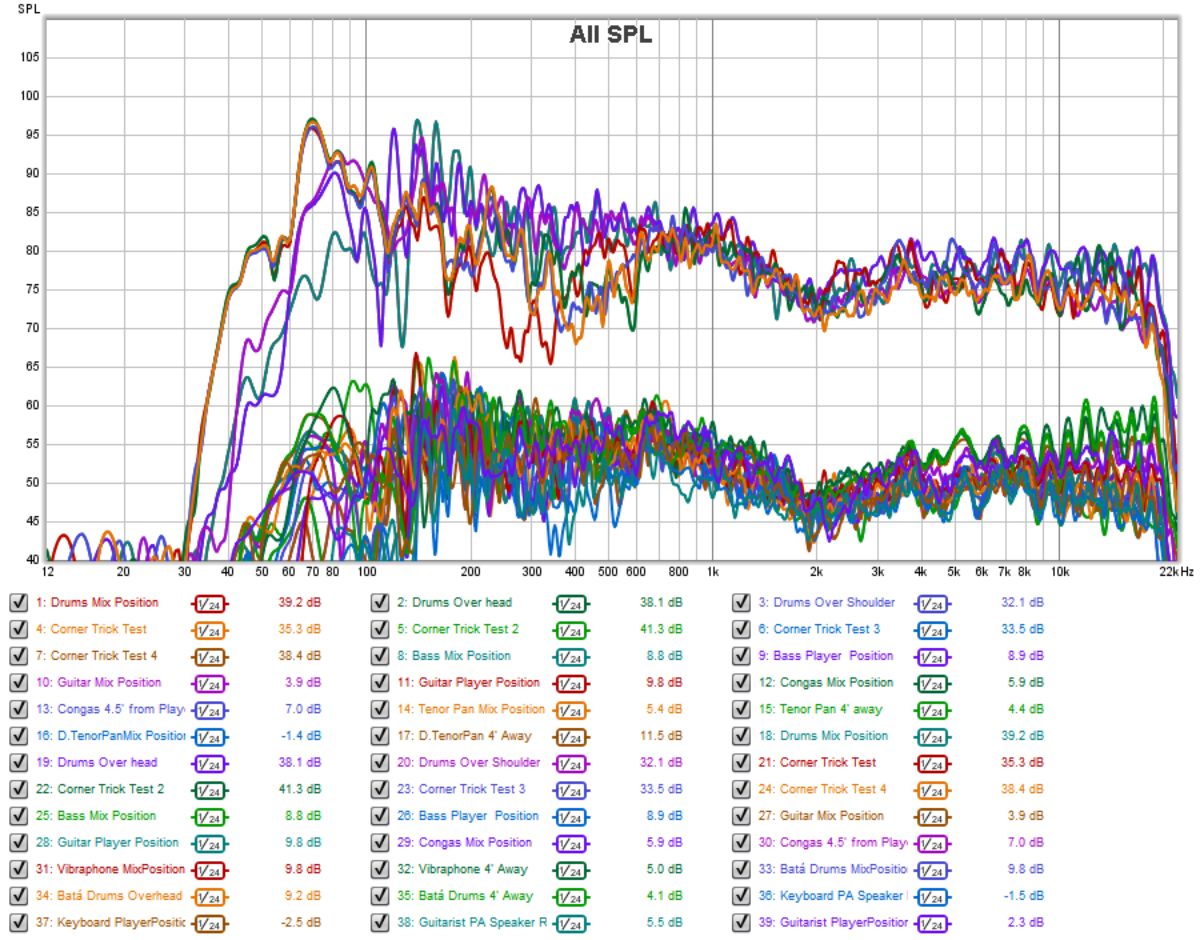Uncheck trace 2 Drums Over head checkbox
This screenshot has height=940, width=1200.
380,603
